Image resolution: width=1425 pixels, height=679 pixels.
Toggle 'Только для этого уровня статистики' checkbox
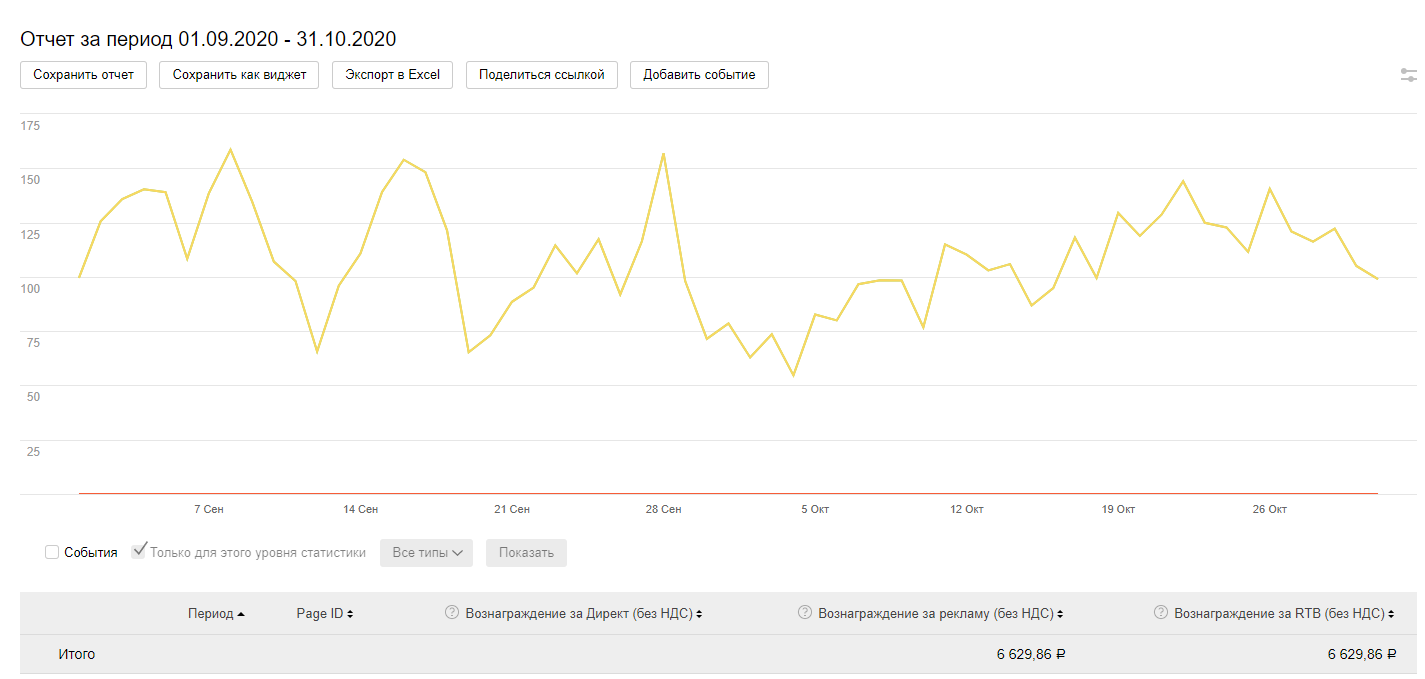tap(139, 551)
